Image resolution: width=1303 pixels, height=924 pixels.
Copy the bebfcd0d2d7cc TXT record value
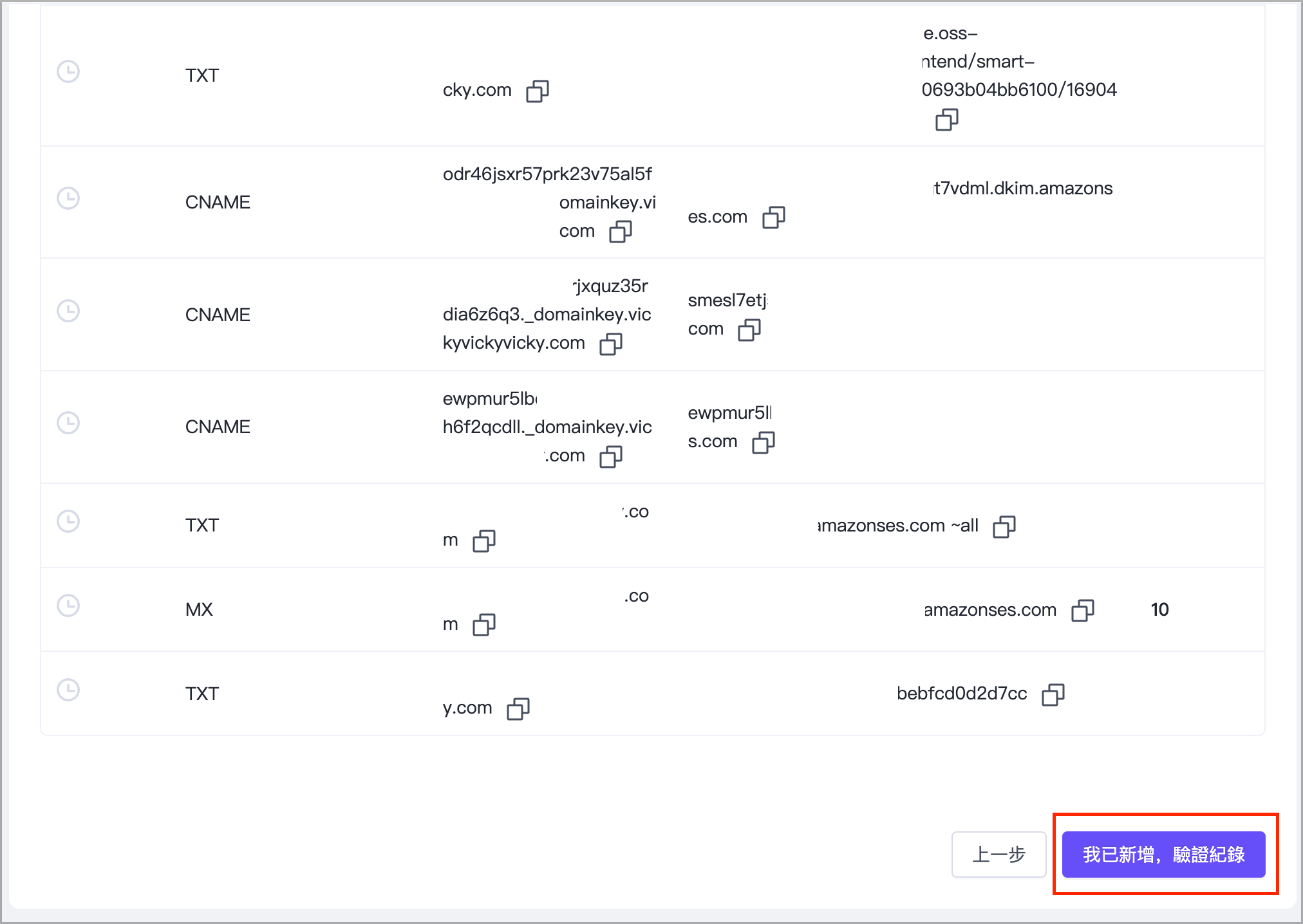click(x=1053, y=695)
